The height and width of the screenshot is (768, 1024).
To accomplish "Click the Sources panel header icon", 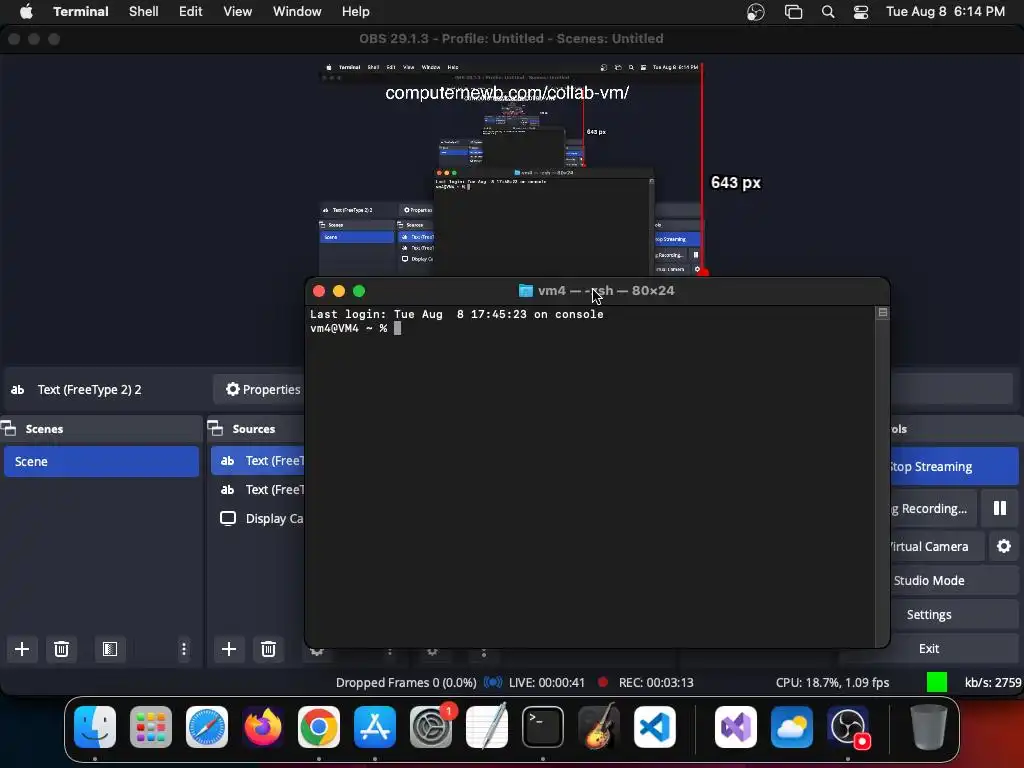I will pyautogui.click(x=216, y=428).
